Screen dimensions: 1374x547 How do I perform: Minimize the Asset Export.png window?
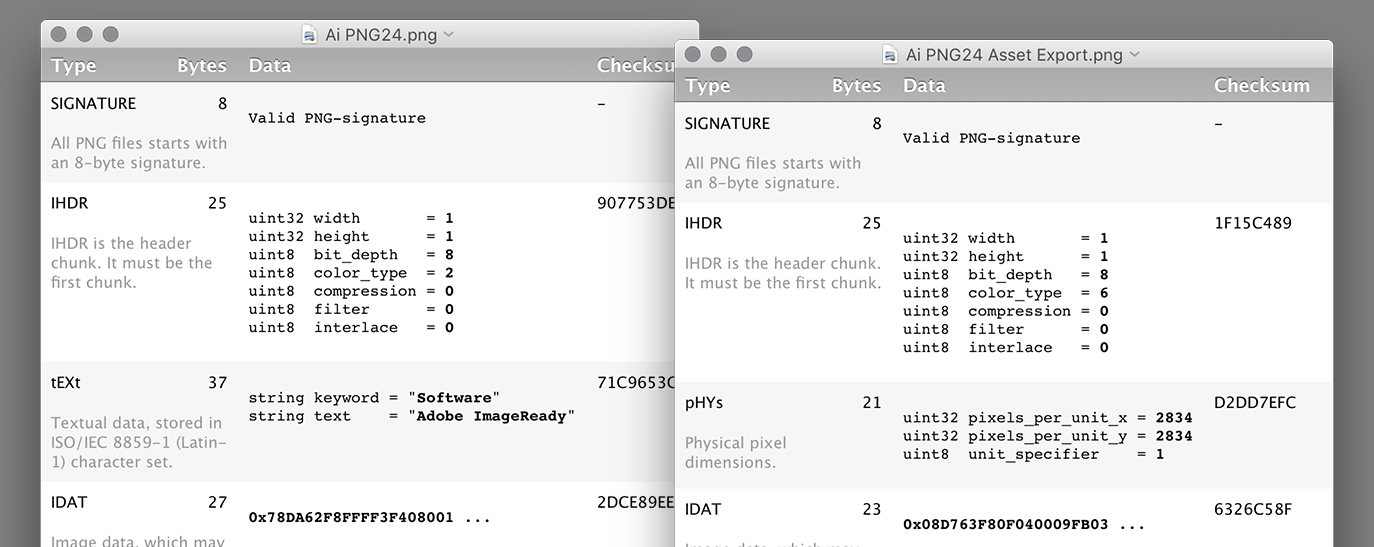click(x=719, y=54)
